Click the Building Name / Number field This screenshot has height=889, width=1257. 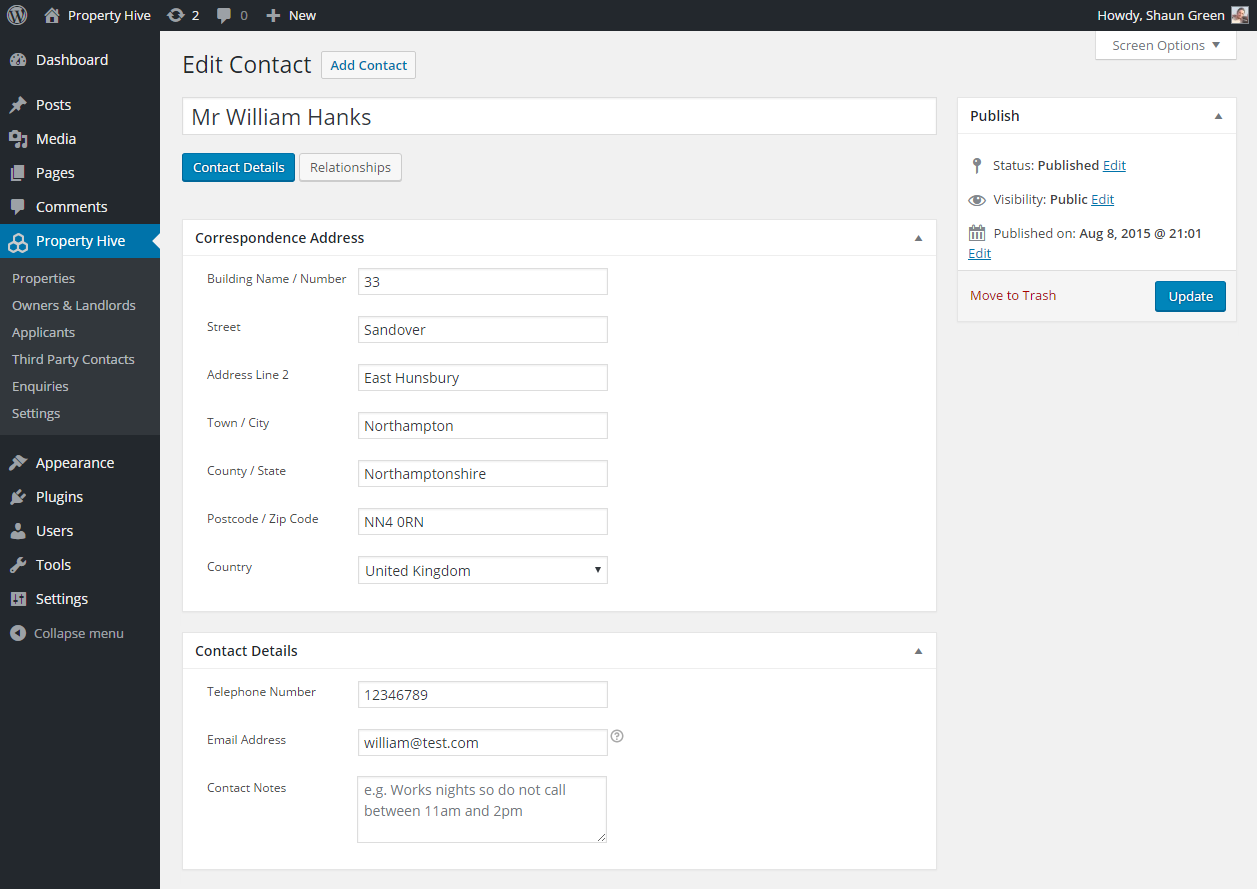click(483, 281)
